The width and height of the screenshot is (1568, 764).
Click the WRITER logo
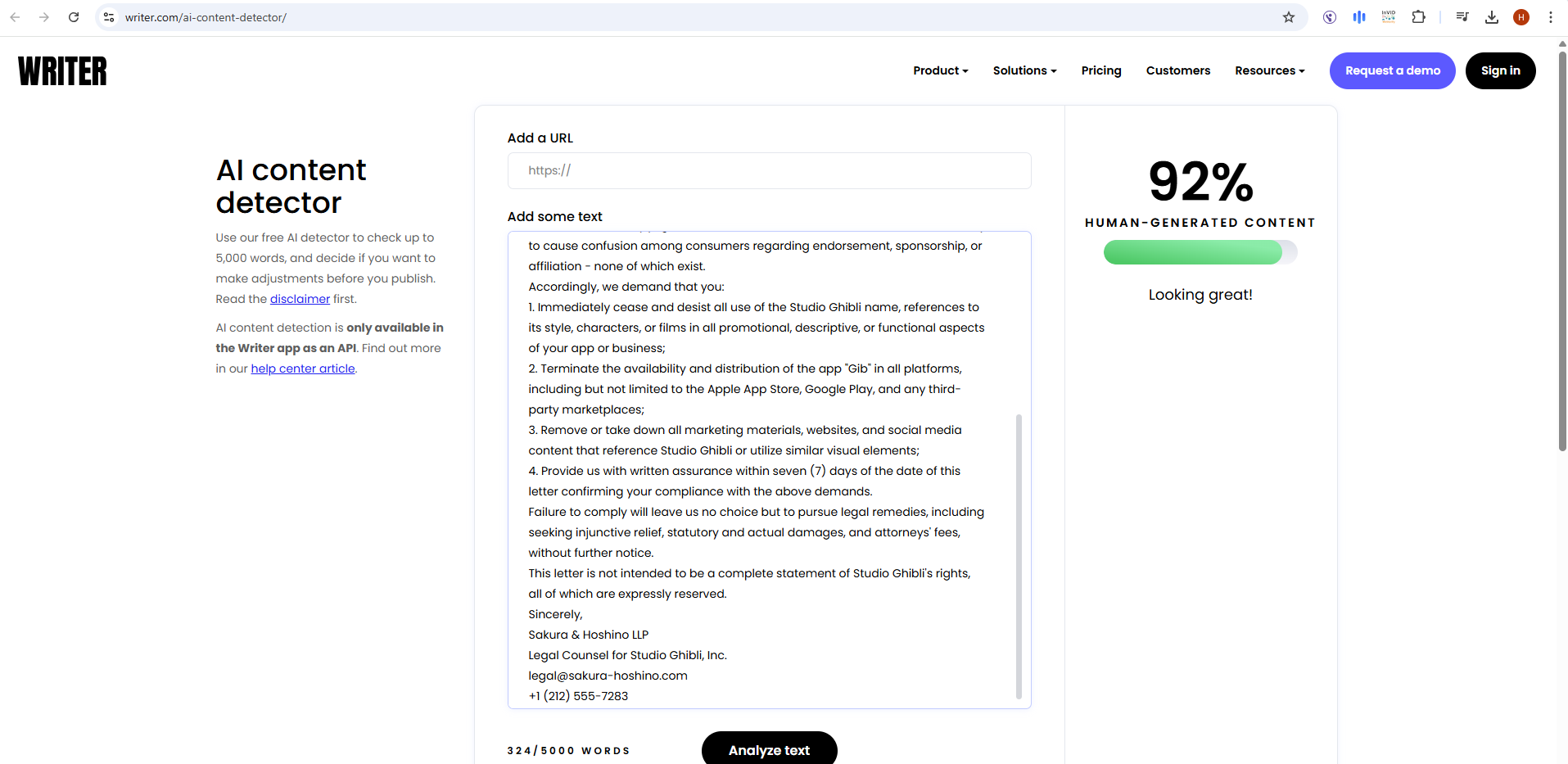(x=62, y=71)
